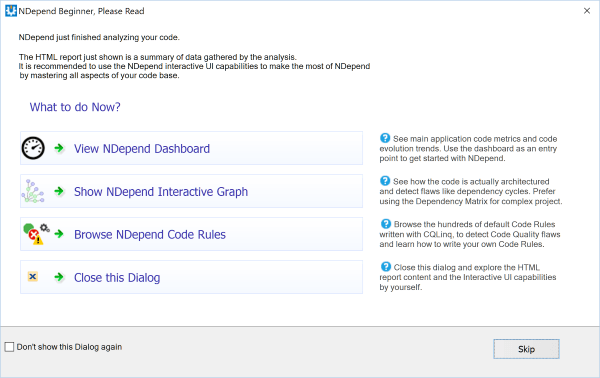This screenshot has height=378, width=600.
Task: Open Show NDepend Interactive Graph
Action: 191,191
